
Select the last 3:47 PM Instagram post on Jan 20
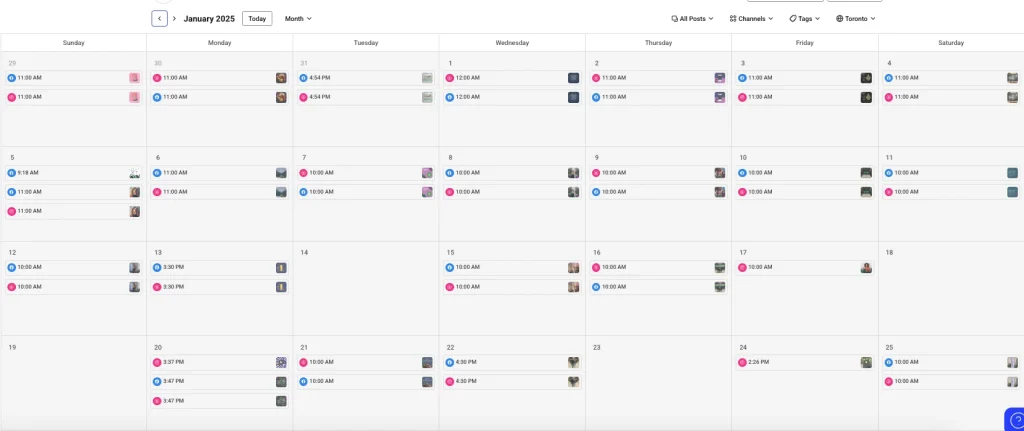click(x=219, y=401)
